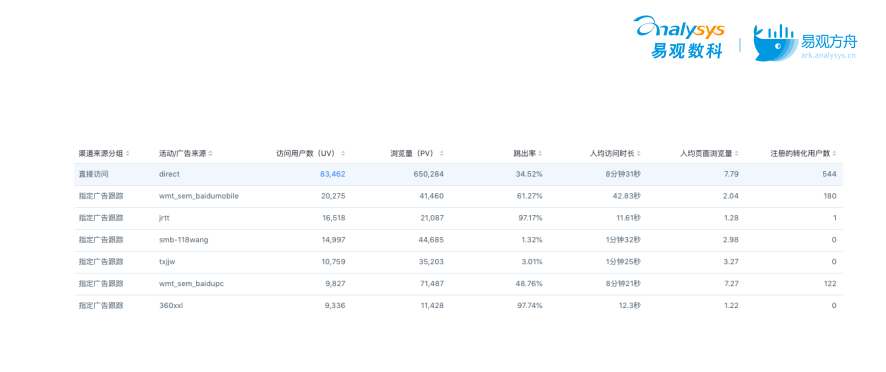Click the 35,203 PV value

coord(431,262)
